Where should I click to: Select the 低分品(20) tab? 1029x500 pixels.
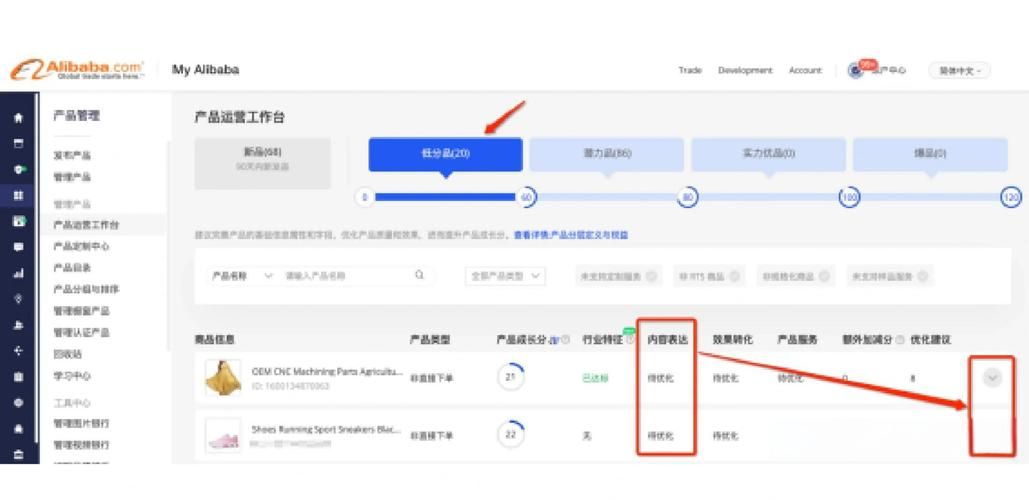(x=446, y=154)
